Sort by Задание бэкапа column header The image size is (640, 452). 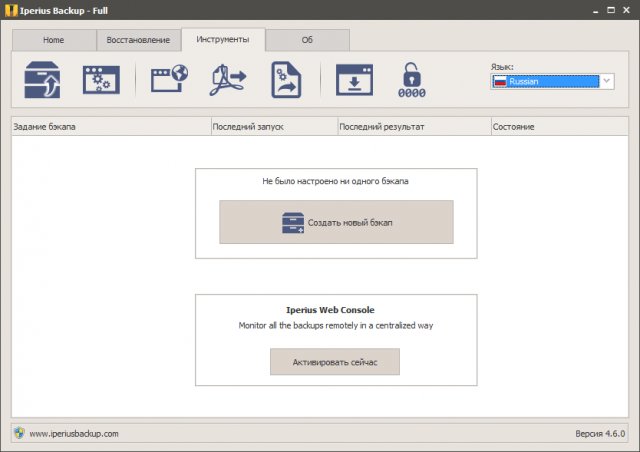click(110, 127)
